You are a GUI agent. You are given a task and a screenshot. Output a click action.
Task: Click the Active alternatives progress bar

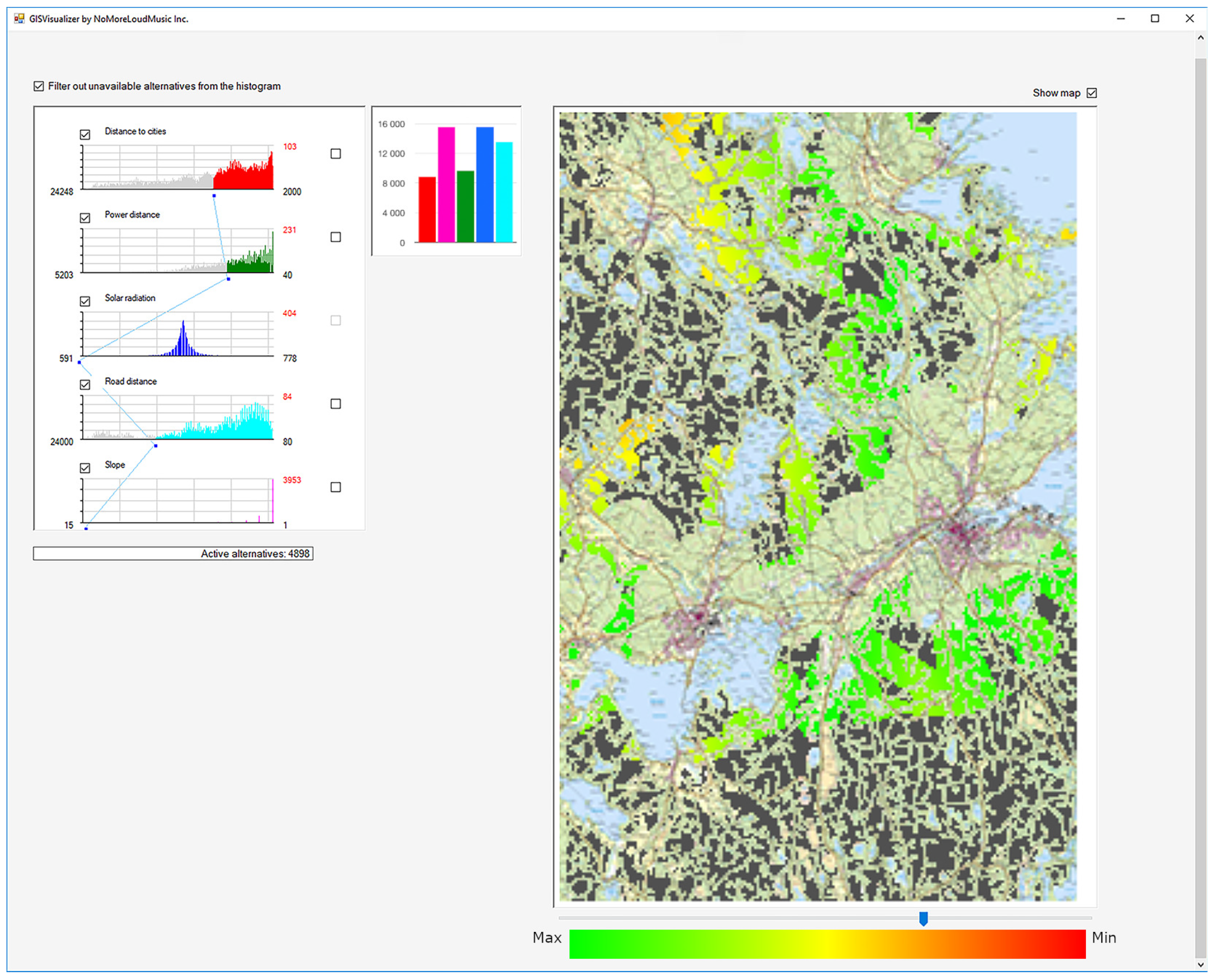(173, 554)
